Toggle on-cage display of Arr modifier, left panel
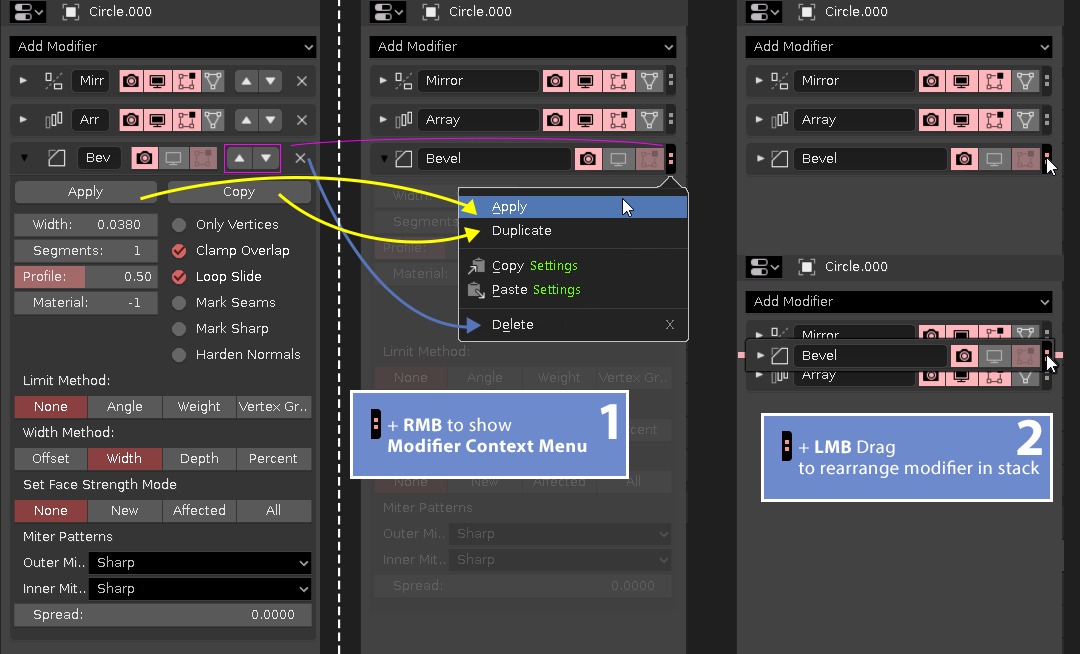This screenshot has height=654, width=1080. (x=213, y=120)
